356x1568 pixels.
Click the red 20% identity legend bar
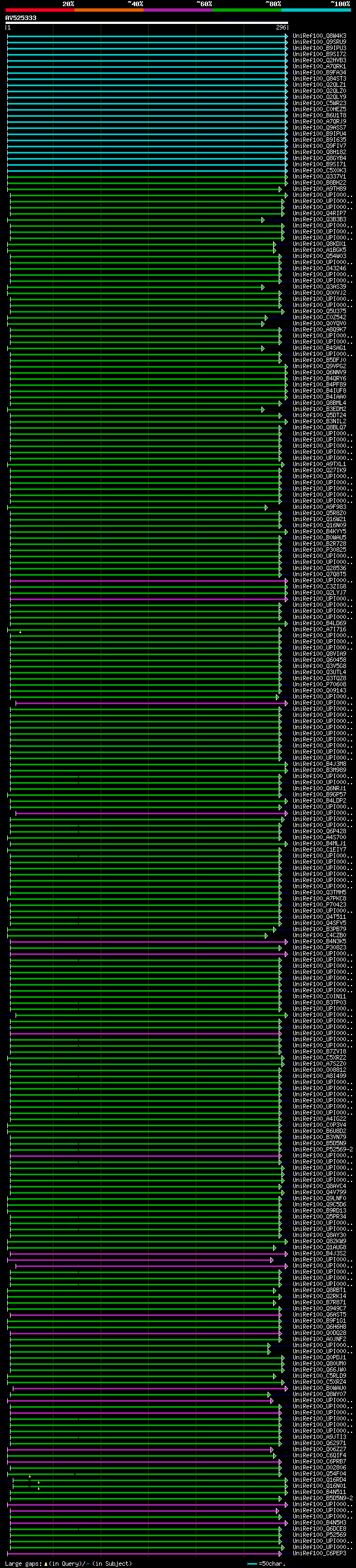click(39, 10)
